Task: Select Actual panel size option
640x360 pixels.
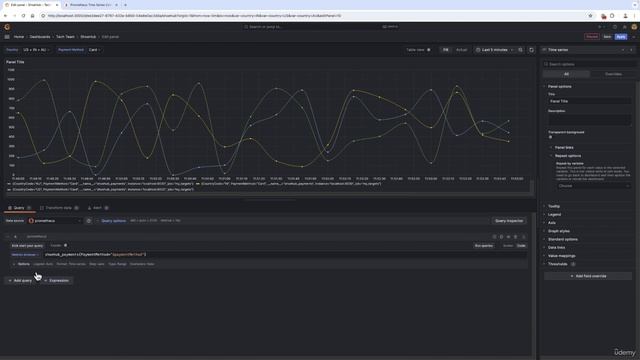Action: pyautogui.click(x=461, y=50)
